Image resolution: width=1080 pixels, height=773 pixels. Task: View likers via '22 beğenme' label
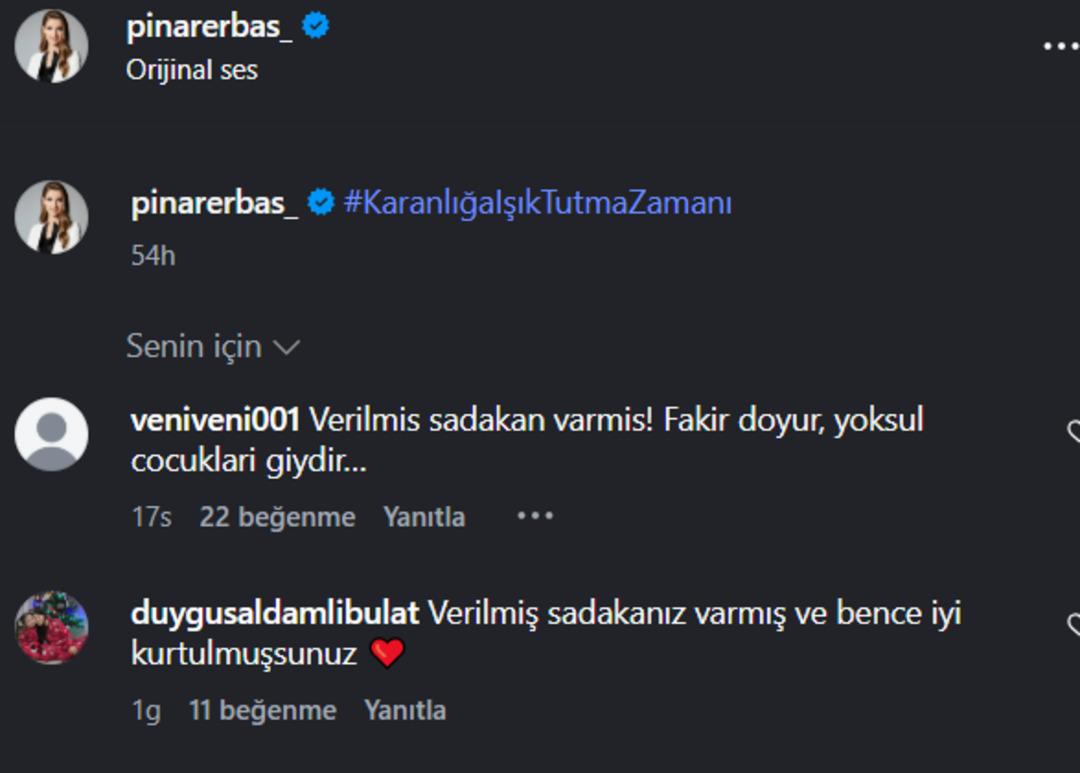point(277,516)
